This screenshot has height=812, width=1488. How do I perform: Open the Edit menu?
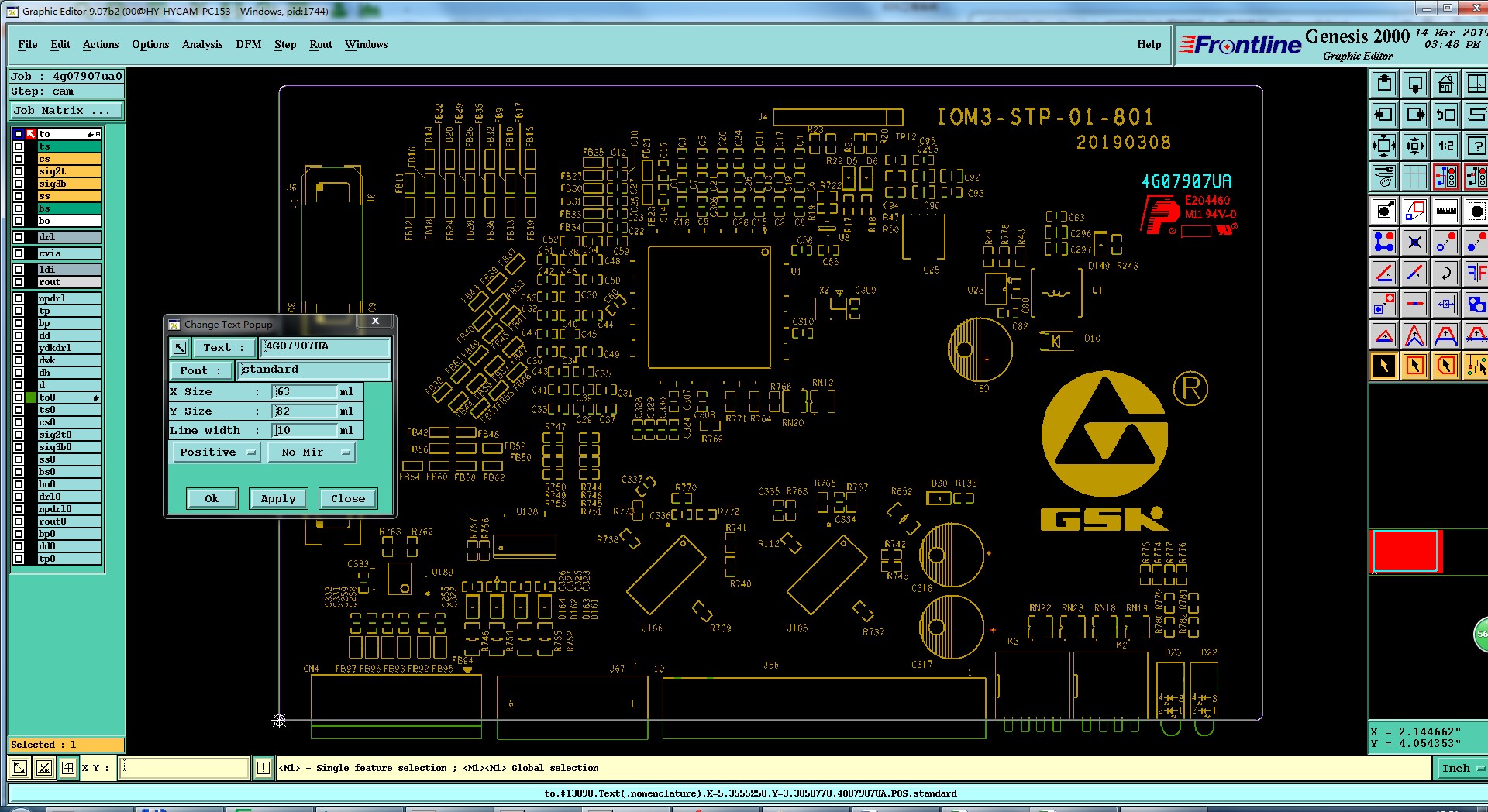click(60, 44)
